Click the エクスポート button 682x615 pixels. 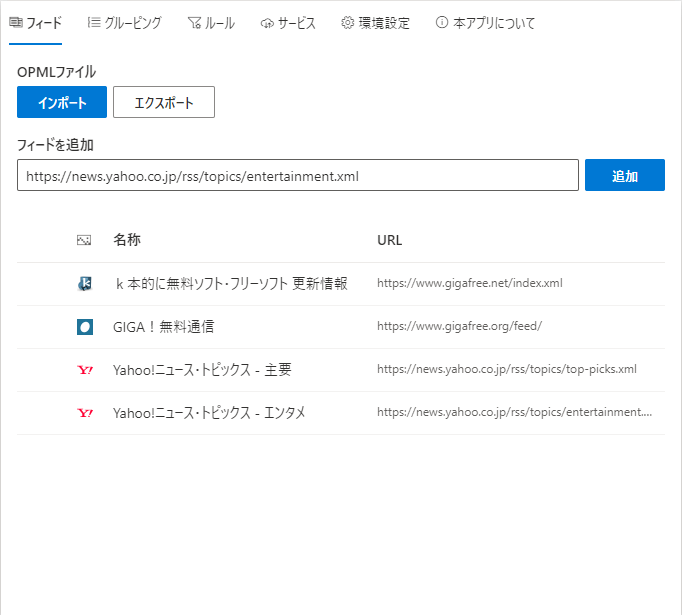click(x=164, y=102)
